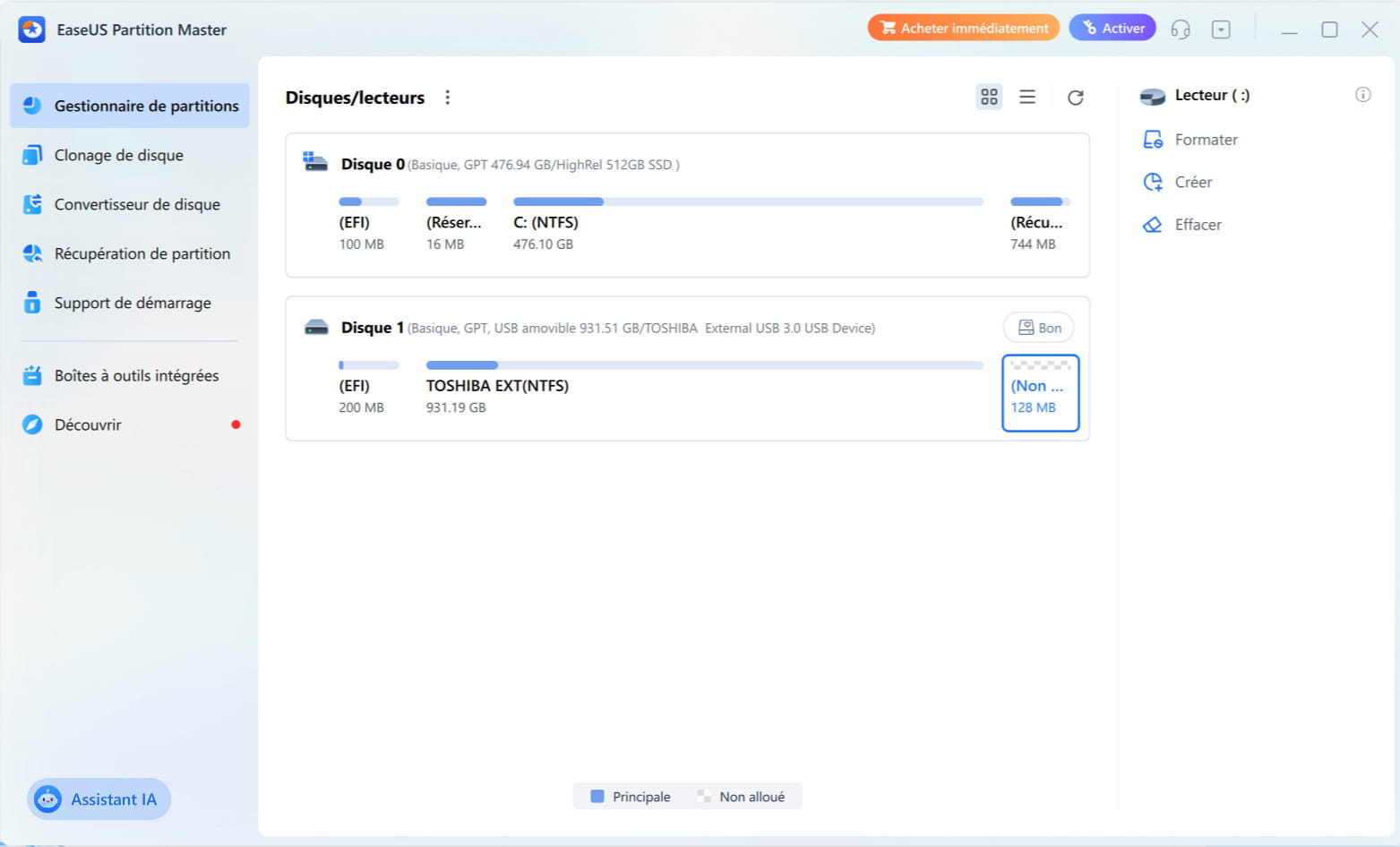Open Support de démarrage
The width and height of the screenshot is (1400, 847).
(132, 303)
